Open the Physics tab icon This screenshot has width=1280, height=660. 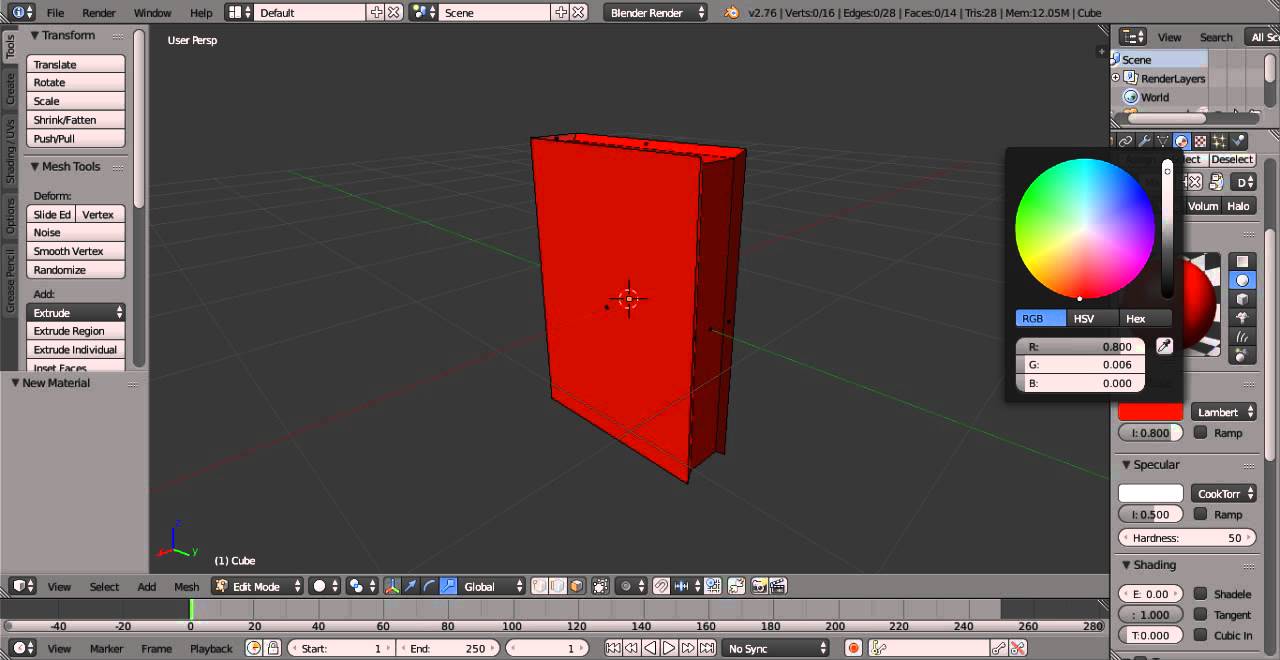pyautogui.click(x=1238, y=141)
